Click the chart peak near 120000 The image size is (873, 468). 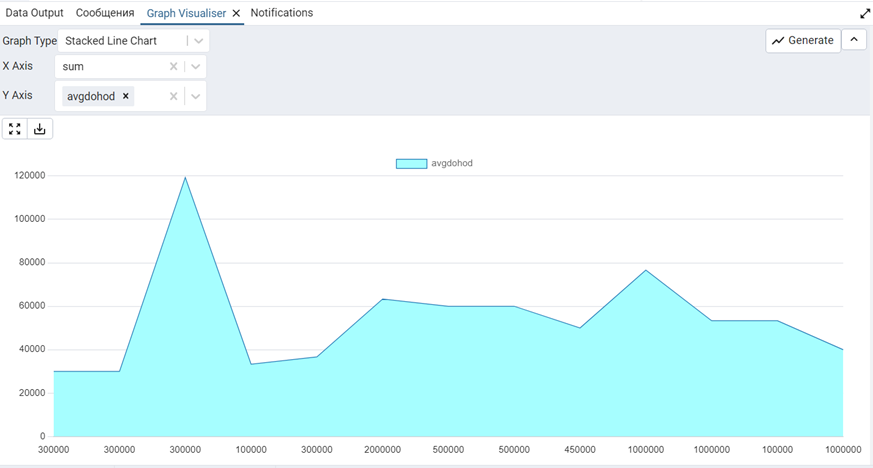[x=185, y=178]
